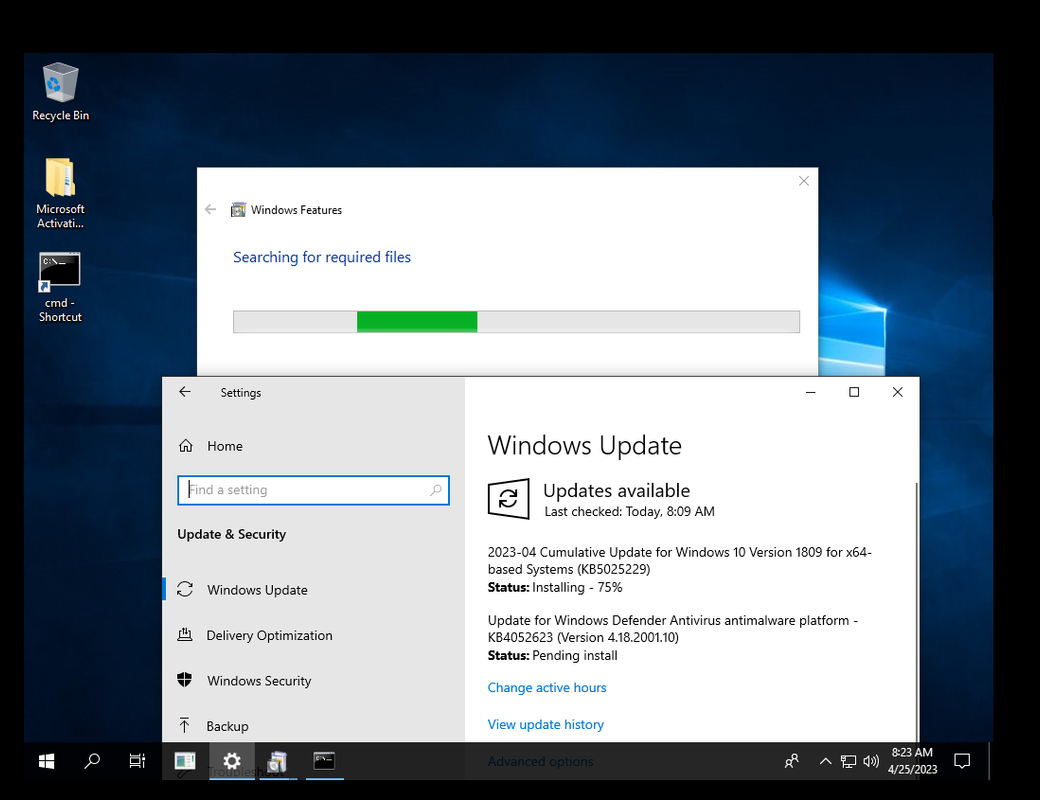Screen dimensions: 1040x800
Task: Go back in the Settings window
Action: 185,392
